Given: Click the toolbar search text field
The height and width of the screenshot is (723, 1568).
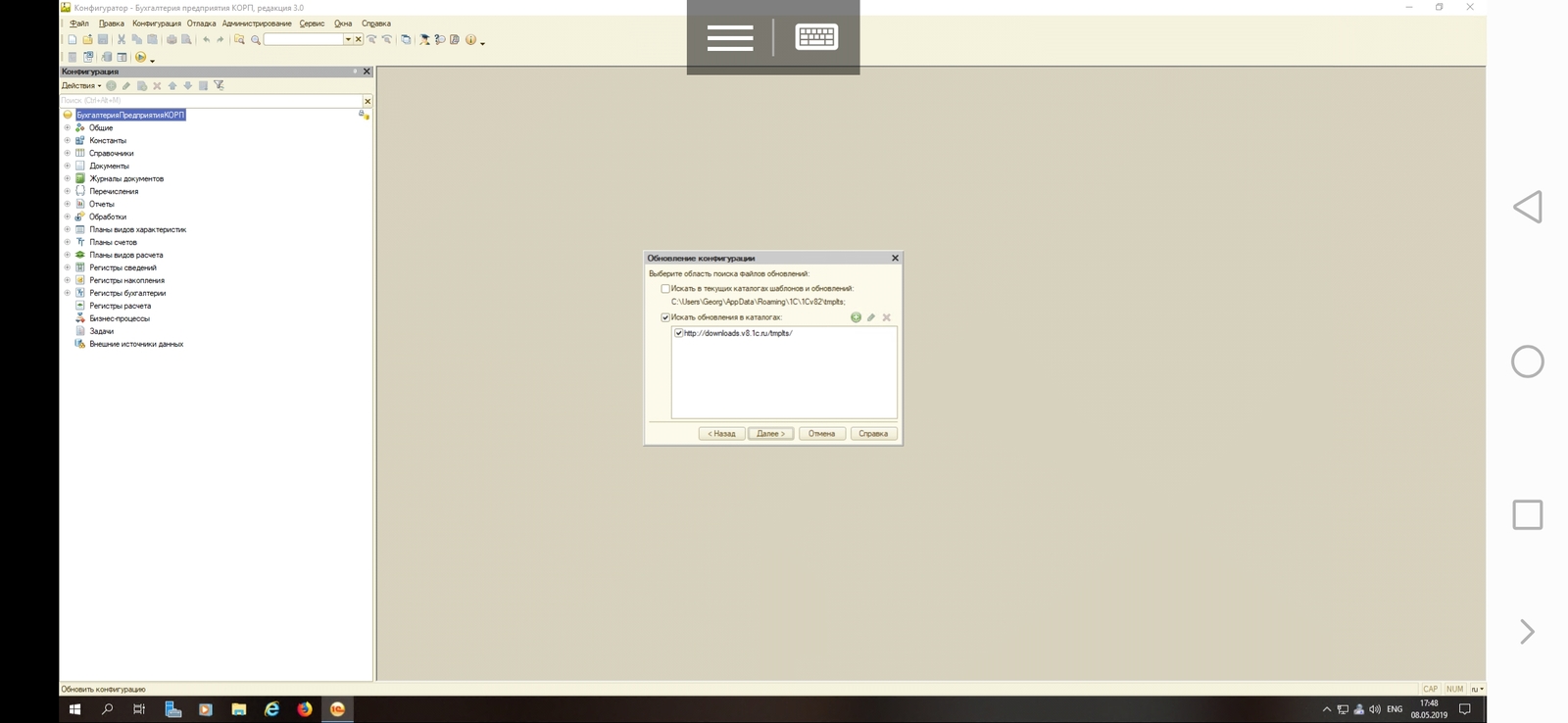Looking at the screenshot, I should coord(303,40).
